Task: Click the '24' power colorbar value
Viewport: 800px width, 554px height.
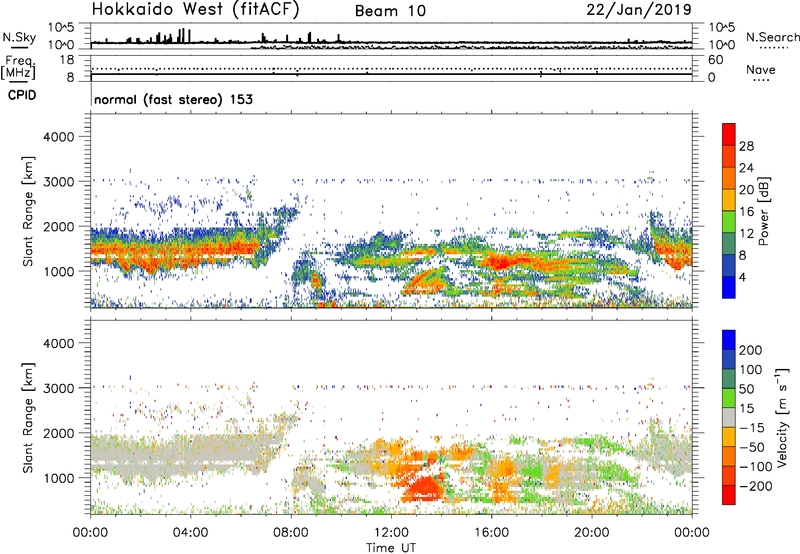Action: click(x=746, y=168)
